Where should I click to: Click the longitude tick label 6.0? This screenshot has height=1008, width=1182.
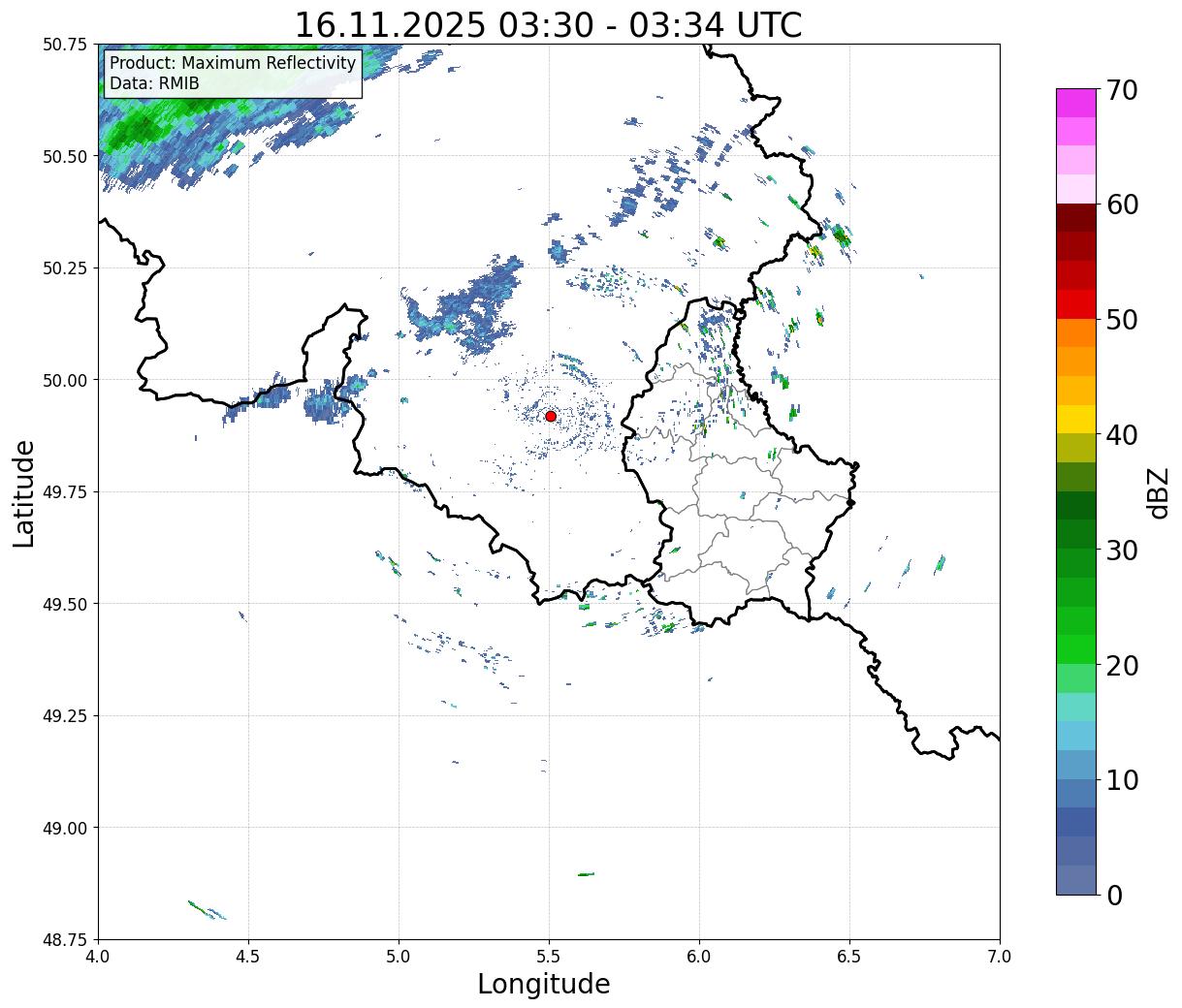pyautogui.click(x=699, y=956)
